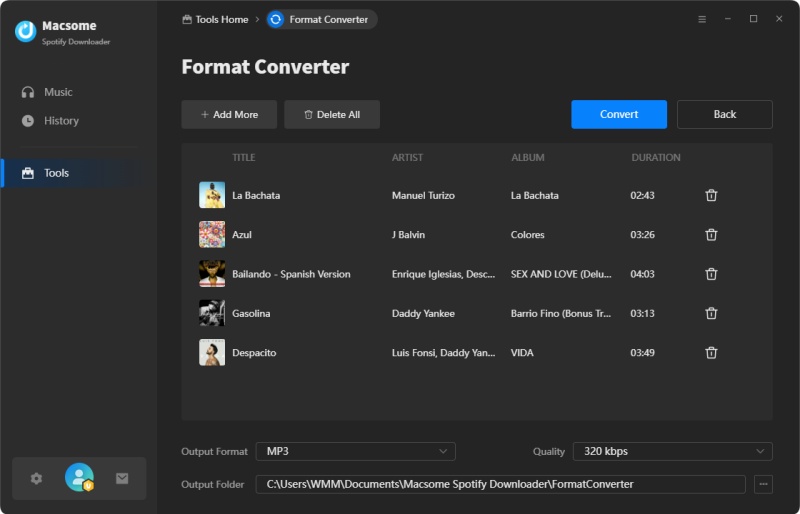Open the user account avatar
The width and height of the screenshot is (800, 514).
point(79,477)
